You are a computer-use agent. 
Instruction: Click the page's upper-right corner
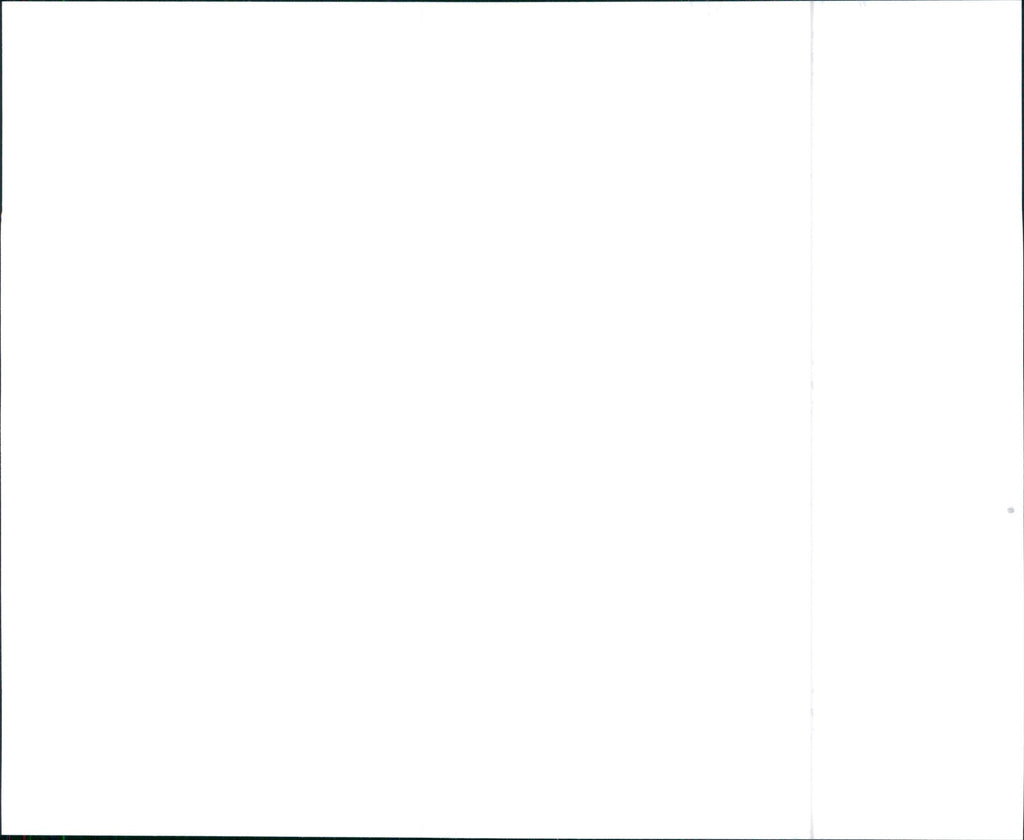1022,1
